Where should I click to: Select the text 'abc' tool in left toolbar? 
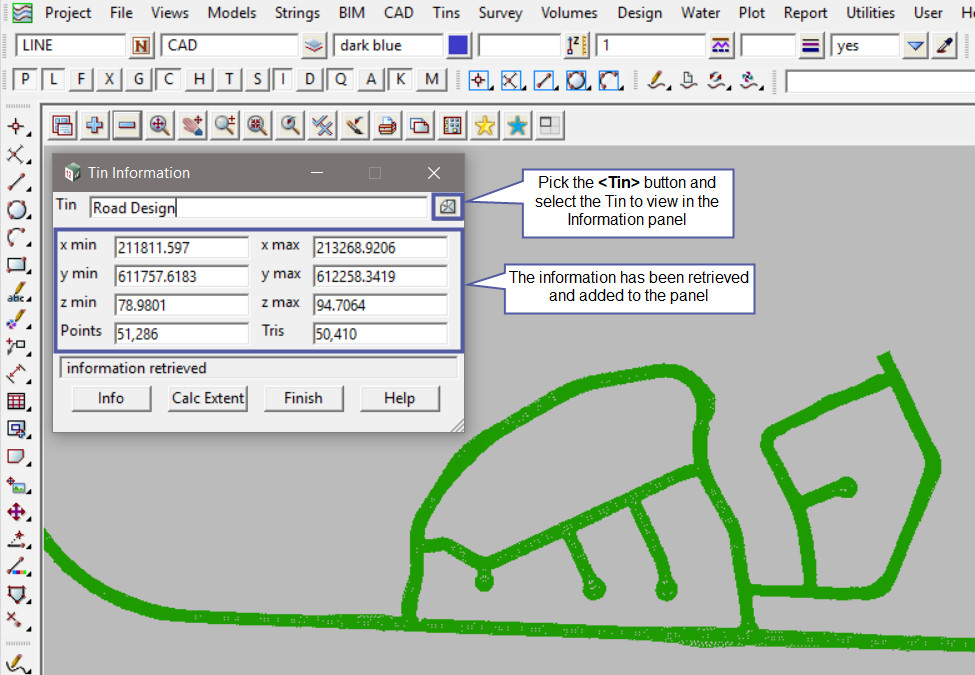click(16, 294)
